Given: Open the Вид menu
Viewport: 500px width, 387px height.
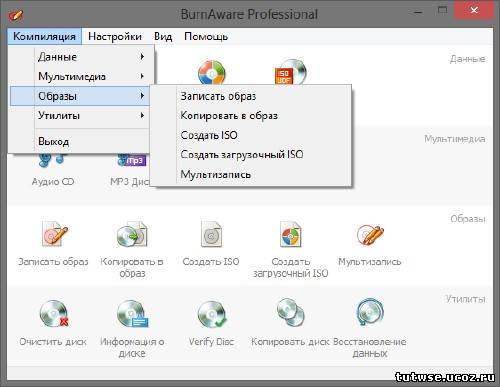Looking at the screenshot, I should click(x=163, y=36).
